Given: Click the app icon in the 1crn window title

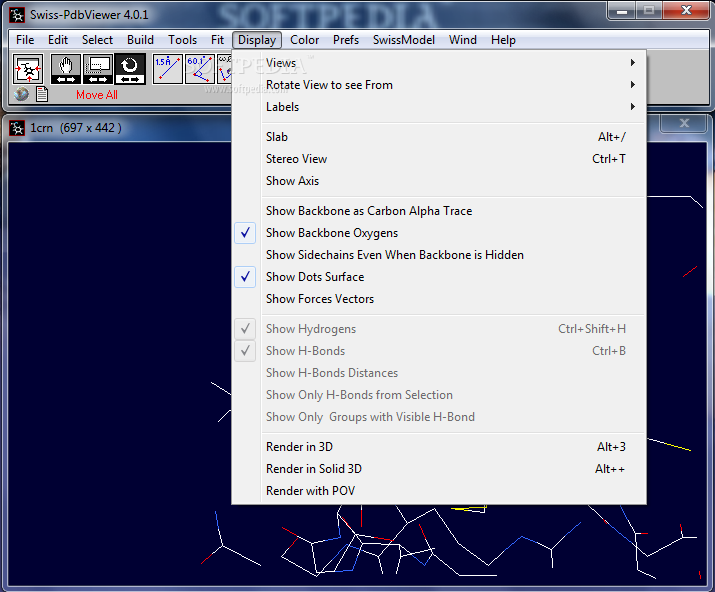Looking at the screenshot, I should pos(17,128).
